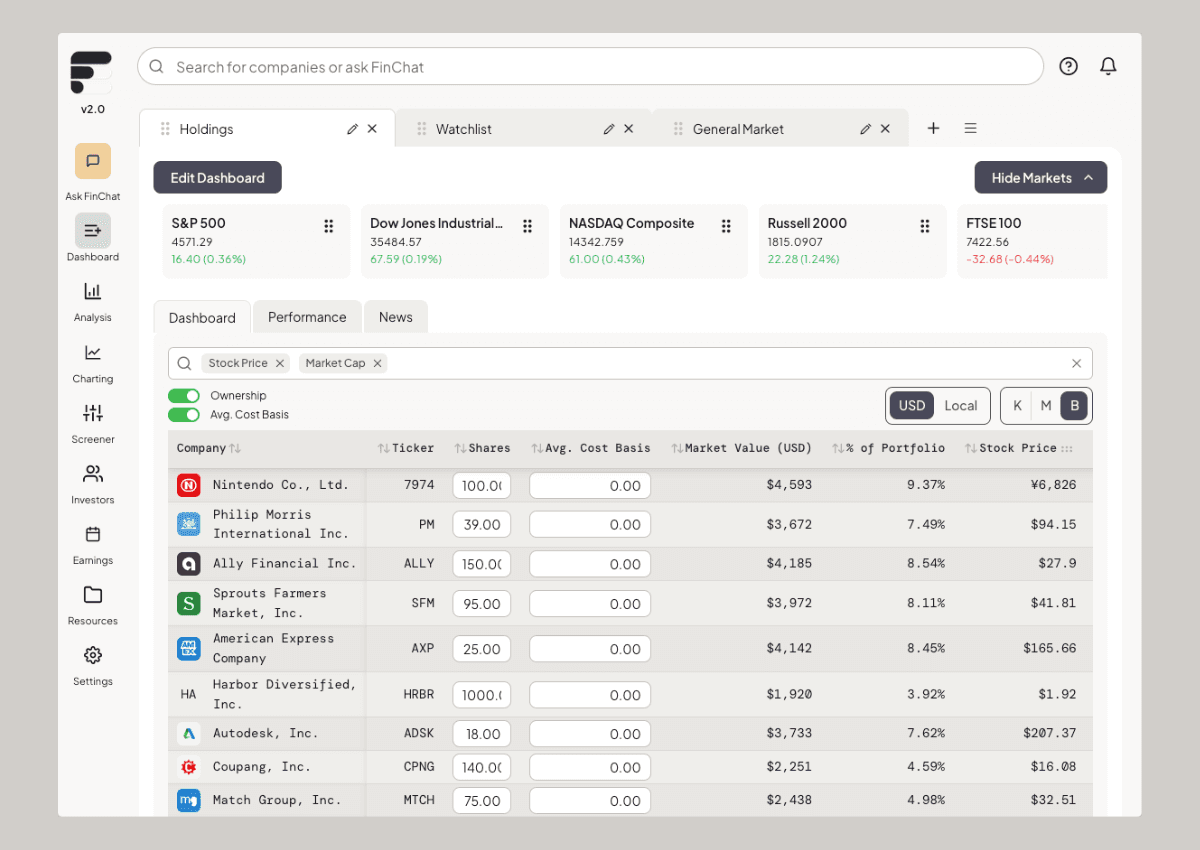
Task: Open Settings gear in sidebar
Action: pyautogui.click(x=92, y=655)
